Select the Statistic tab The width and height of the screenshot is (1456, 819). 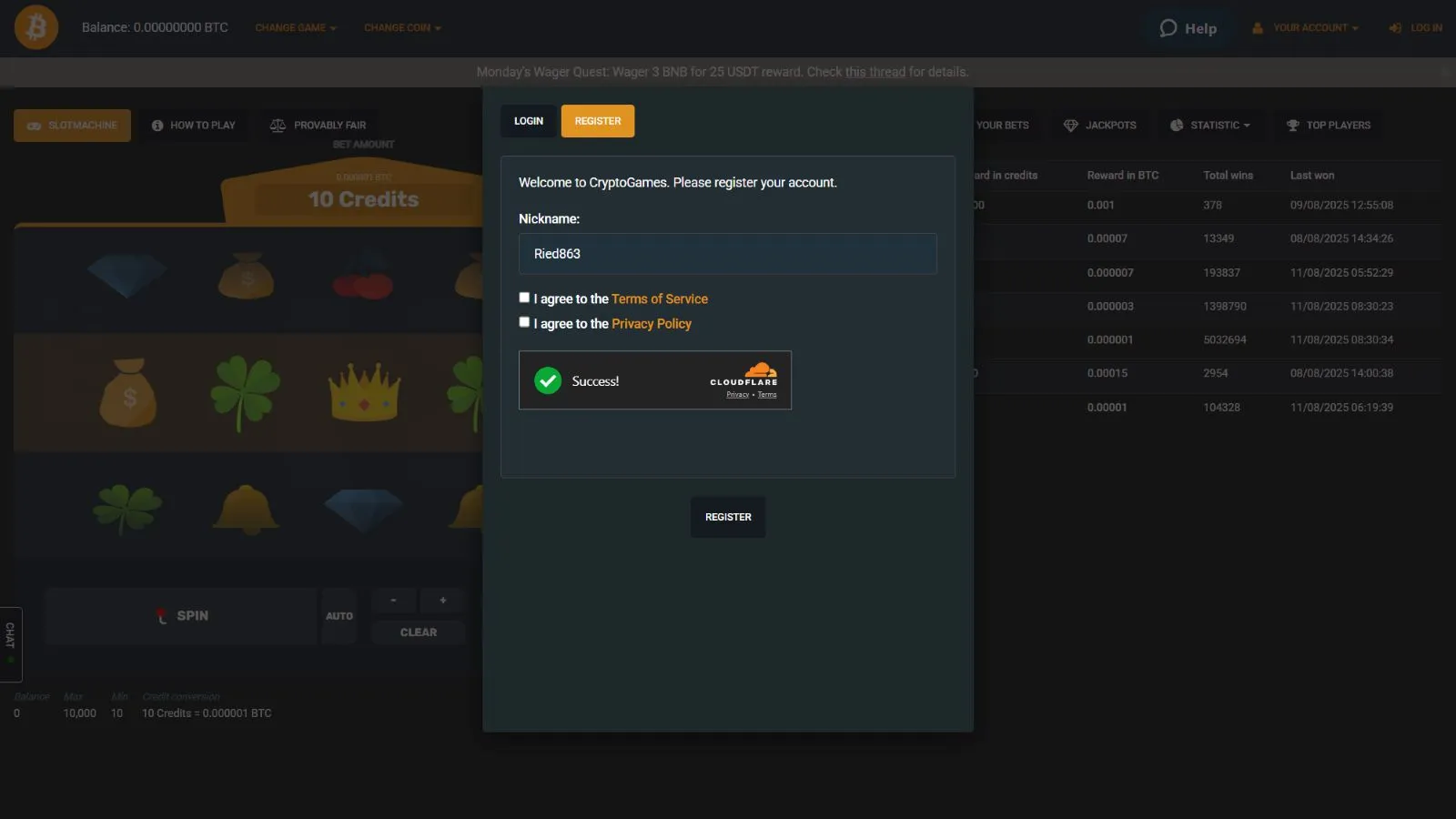[1209, 126]
